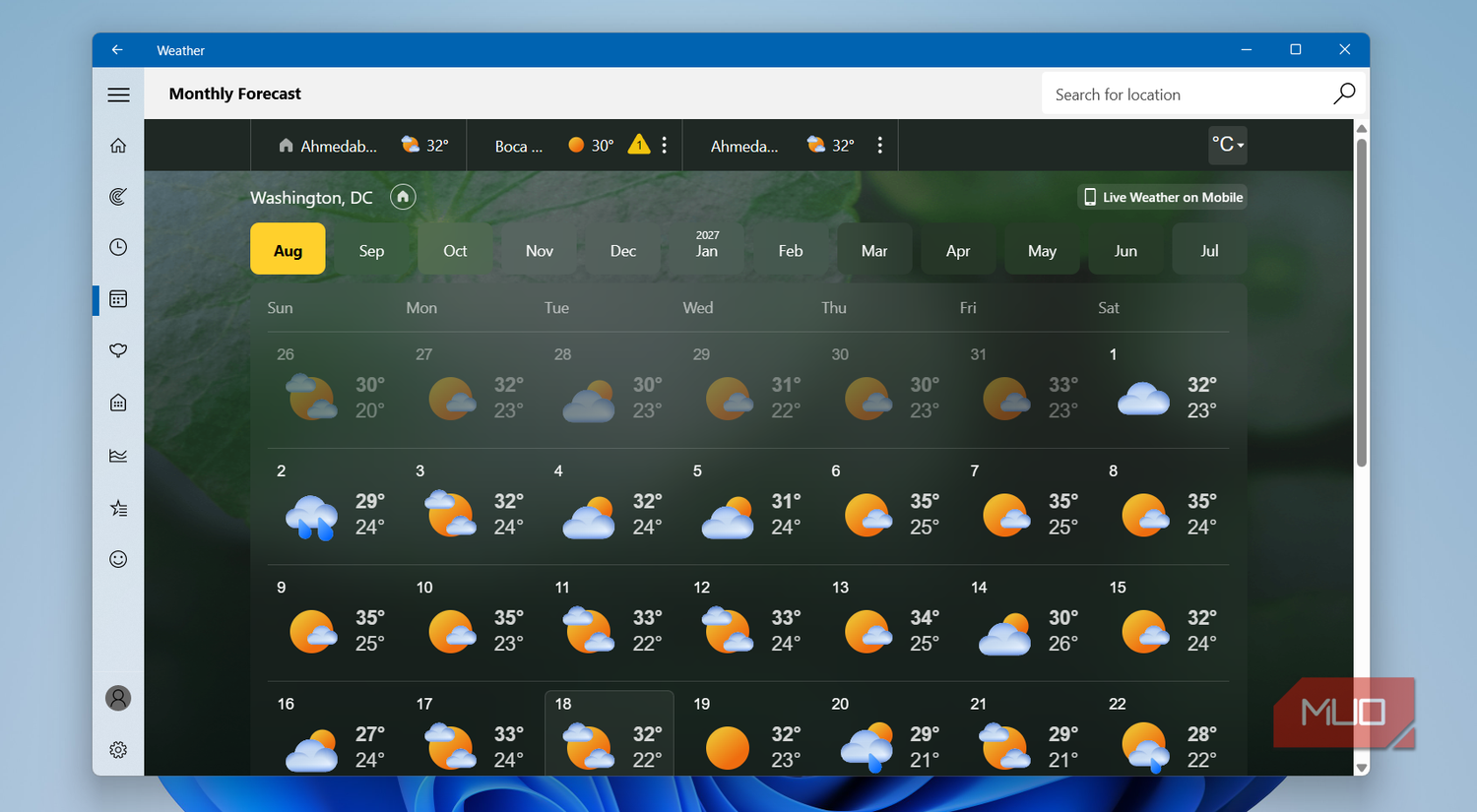Click the vertical scrollbar thumb
Screen dimensions: 1477x812
tap(1362, 302)
